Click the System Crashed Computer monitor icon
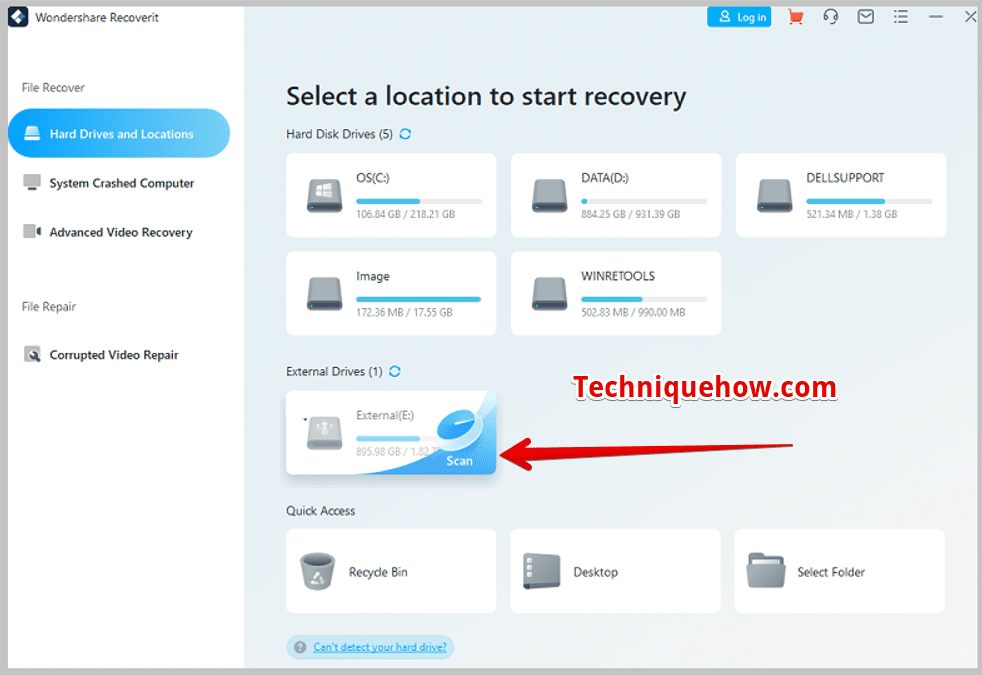This screenshot has height=675, width=982. pyautogui.click(x=32, y=182)
